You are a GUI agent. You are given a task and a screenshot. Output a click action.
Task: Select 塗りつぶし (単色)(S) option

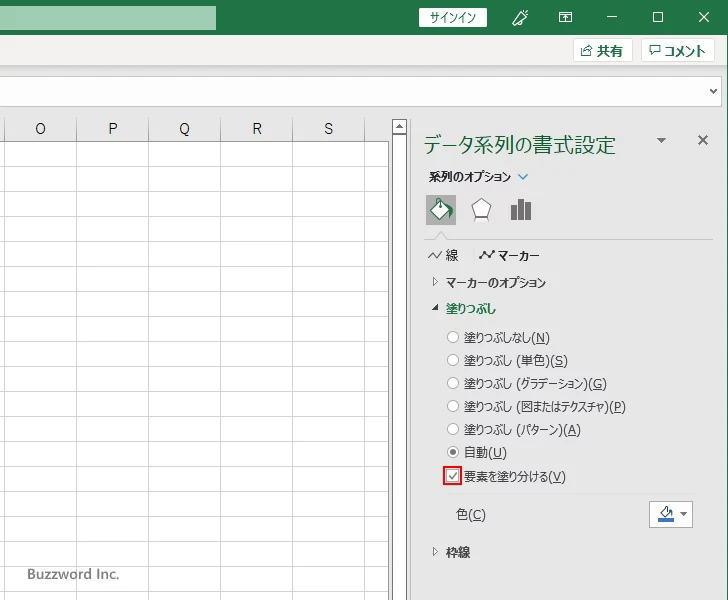click(453, 360)
